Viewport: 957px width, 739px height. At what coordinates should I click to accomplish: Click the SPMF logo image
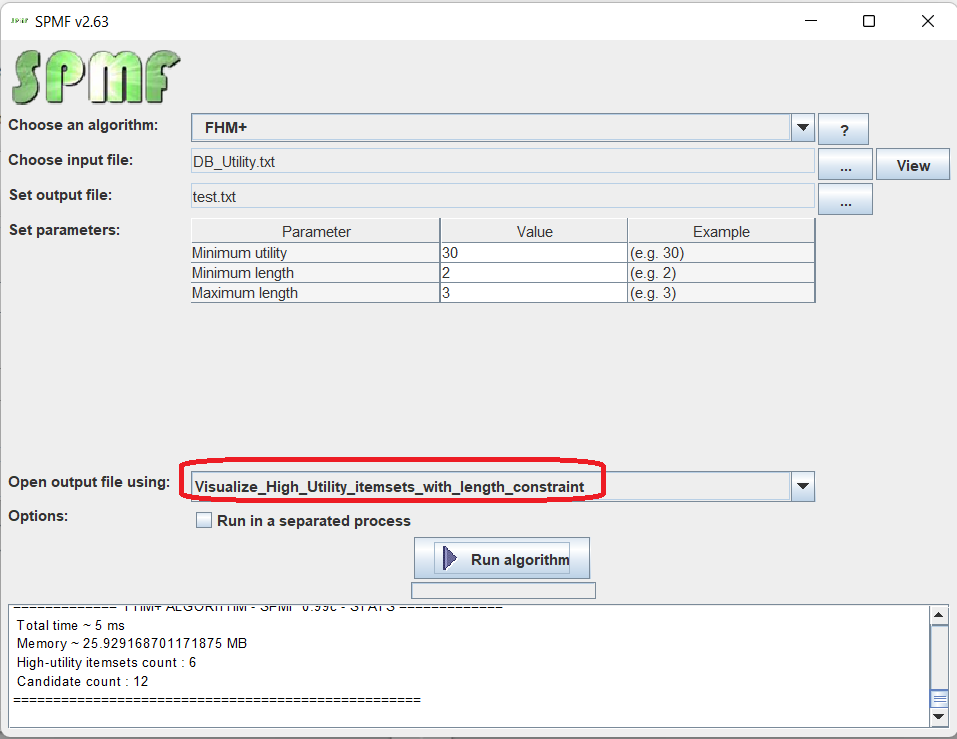tap(95, 78)
